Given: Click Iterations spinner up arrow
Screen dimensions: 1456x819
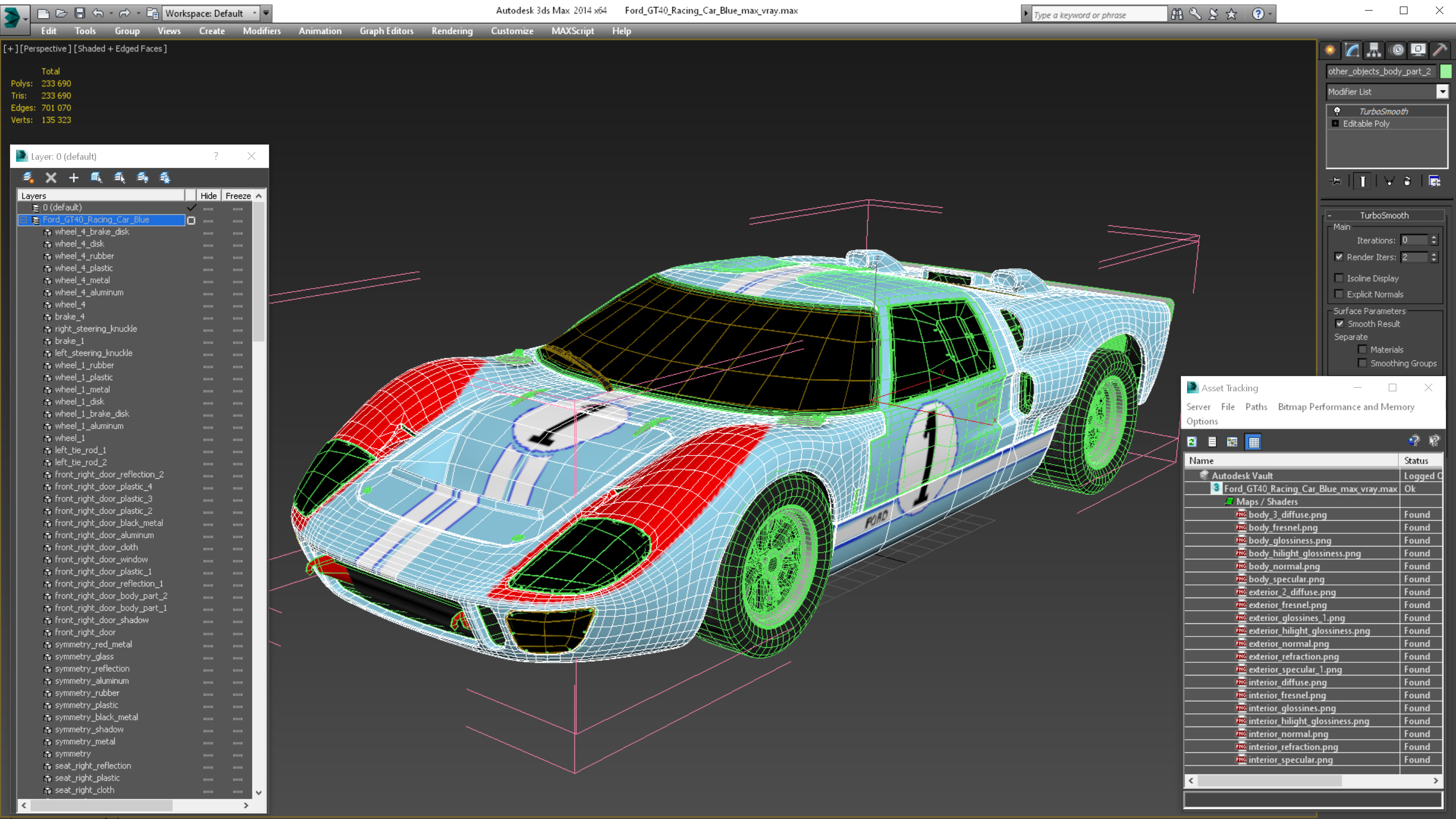Looking at the screenshot, I should [1434, 238].
